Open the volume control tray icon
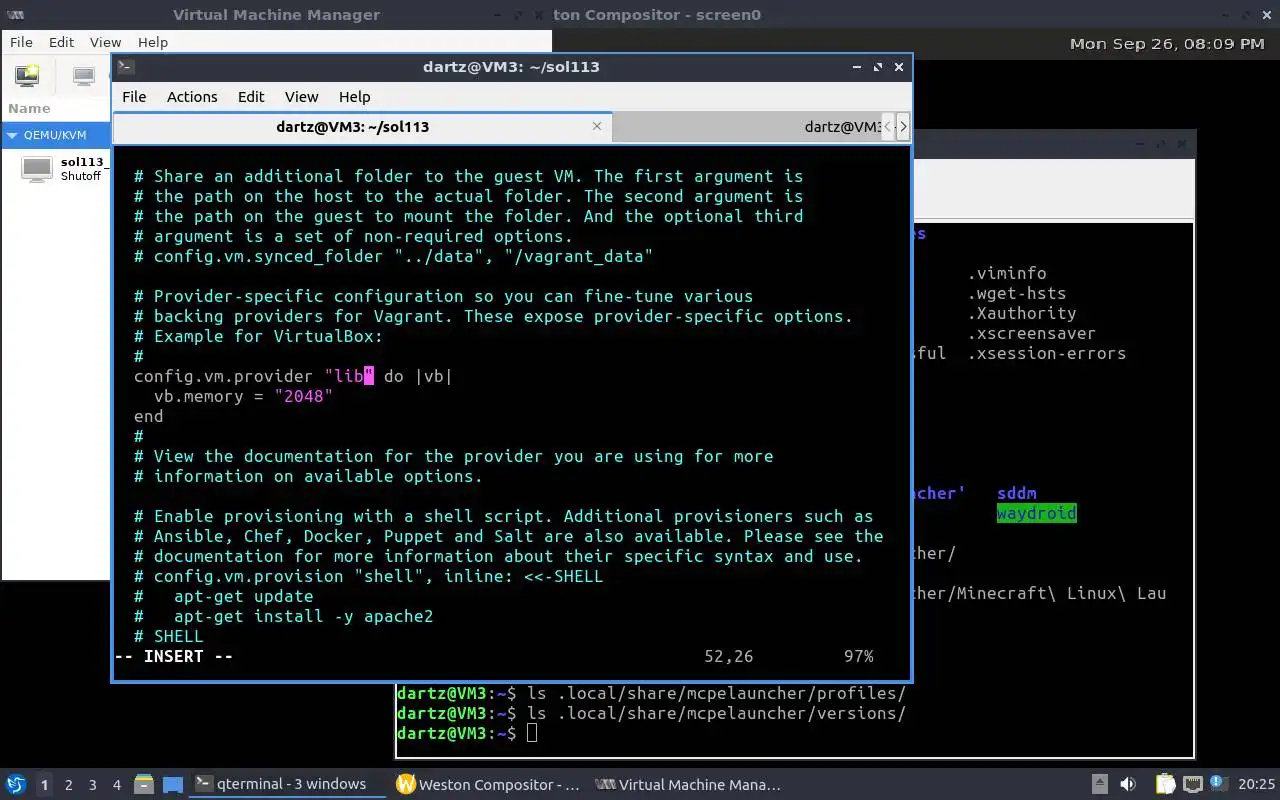This screenshot has height=800, width=1280. click(1128, 784)
